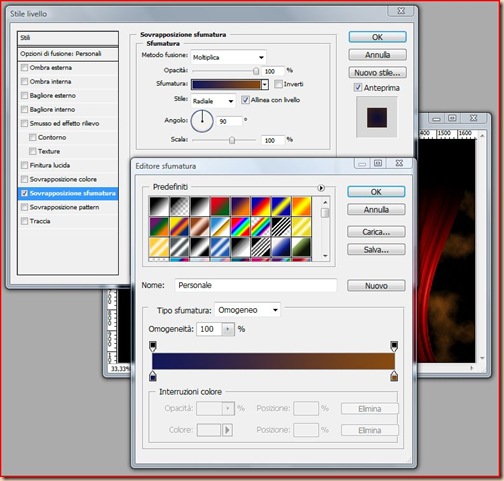Image resolution: width=504 pixels, height=481 pixels.
Task: Click the Nuovo stile button
Action: pyautogui.click(x=377, y=73)
